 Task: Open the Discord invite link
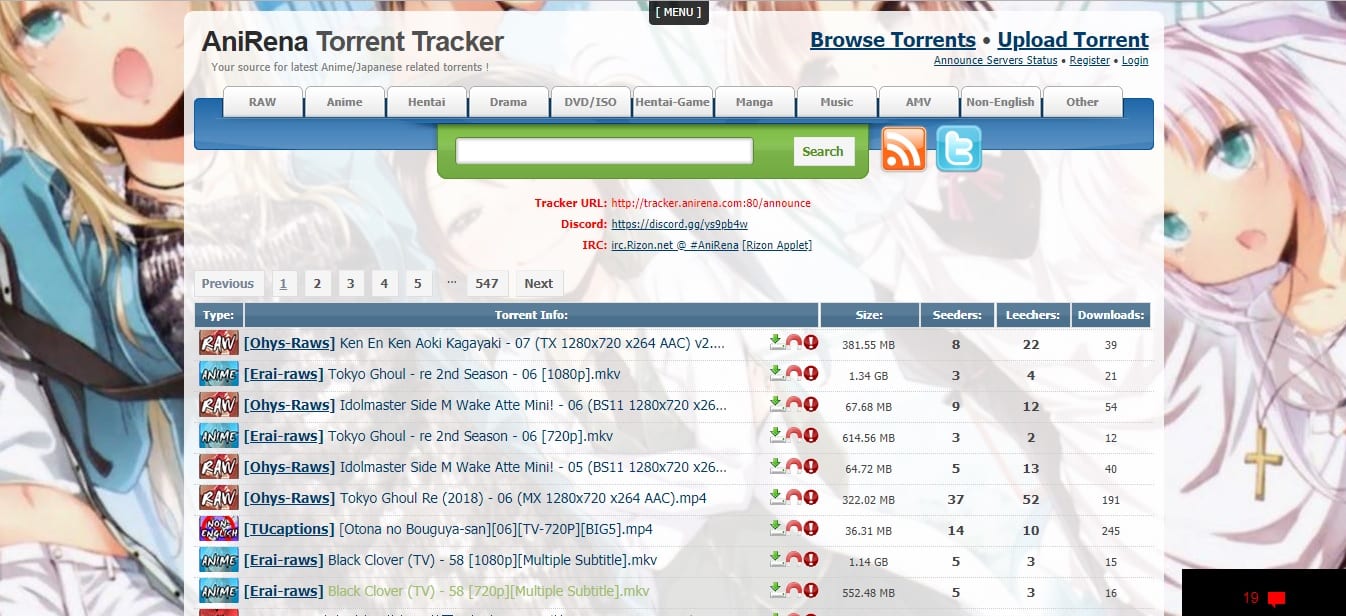[x=679, y=224]
